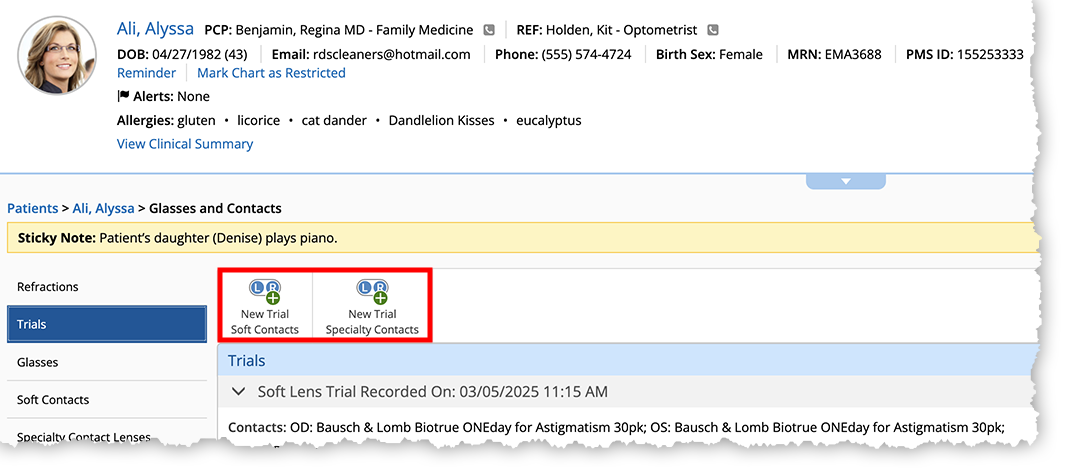Click the Alerts flag icon
The height and width of the screenshot is (468, 1070).
tap(124, 96)
